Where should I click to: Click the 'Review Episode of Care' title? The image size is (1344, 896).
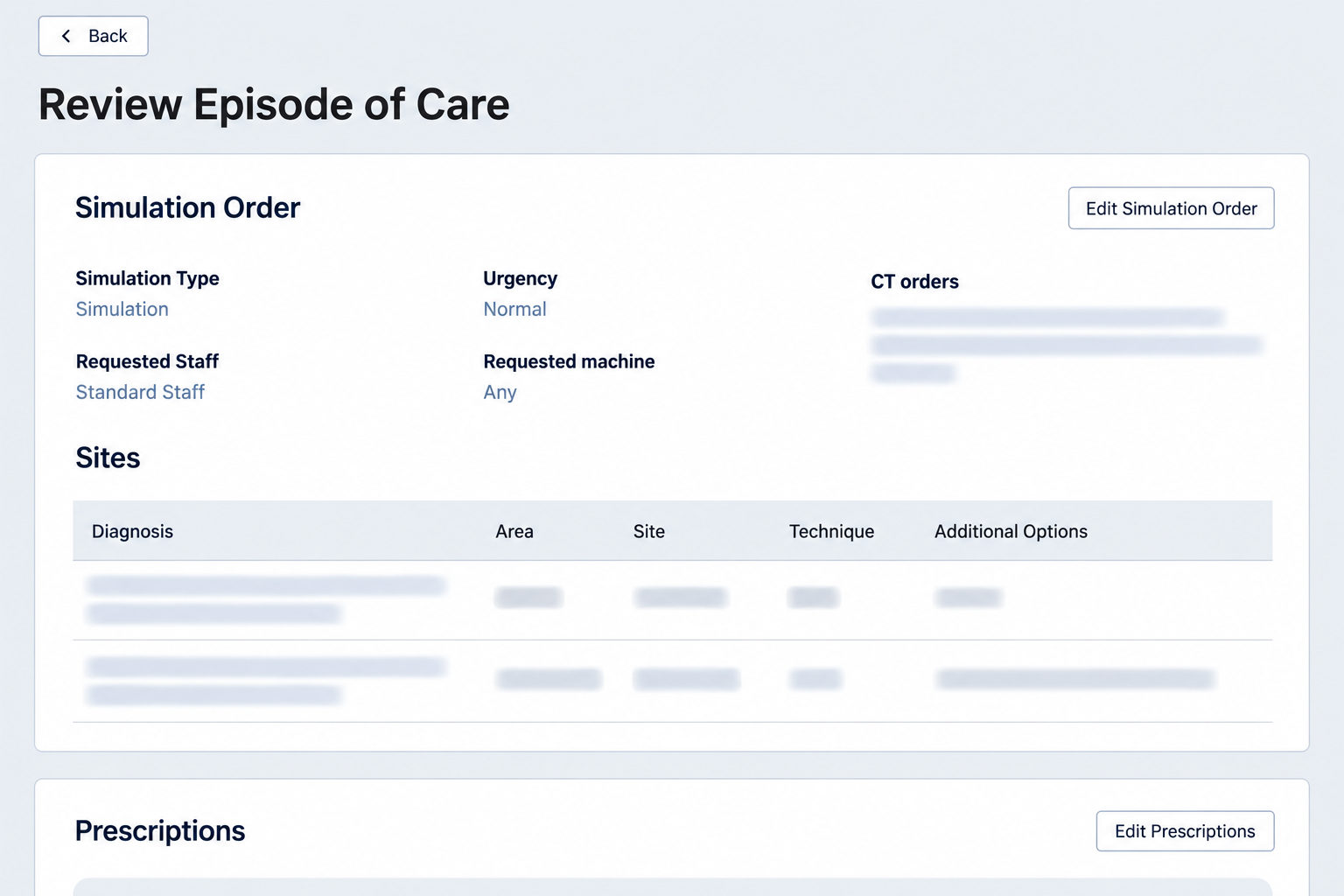point(274,104)
